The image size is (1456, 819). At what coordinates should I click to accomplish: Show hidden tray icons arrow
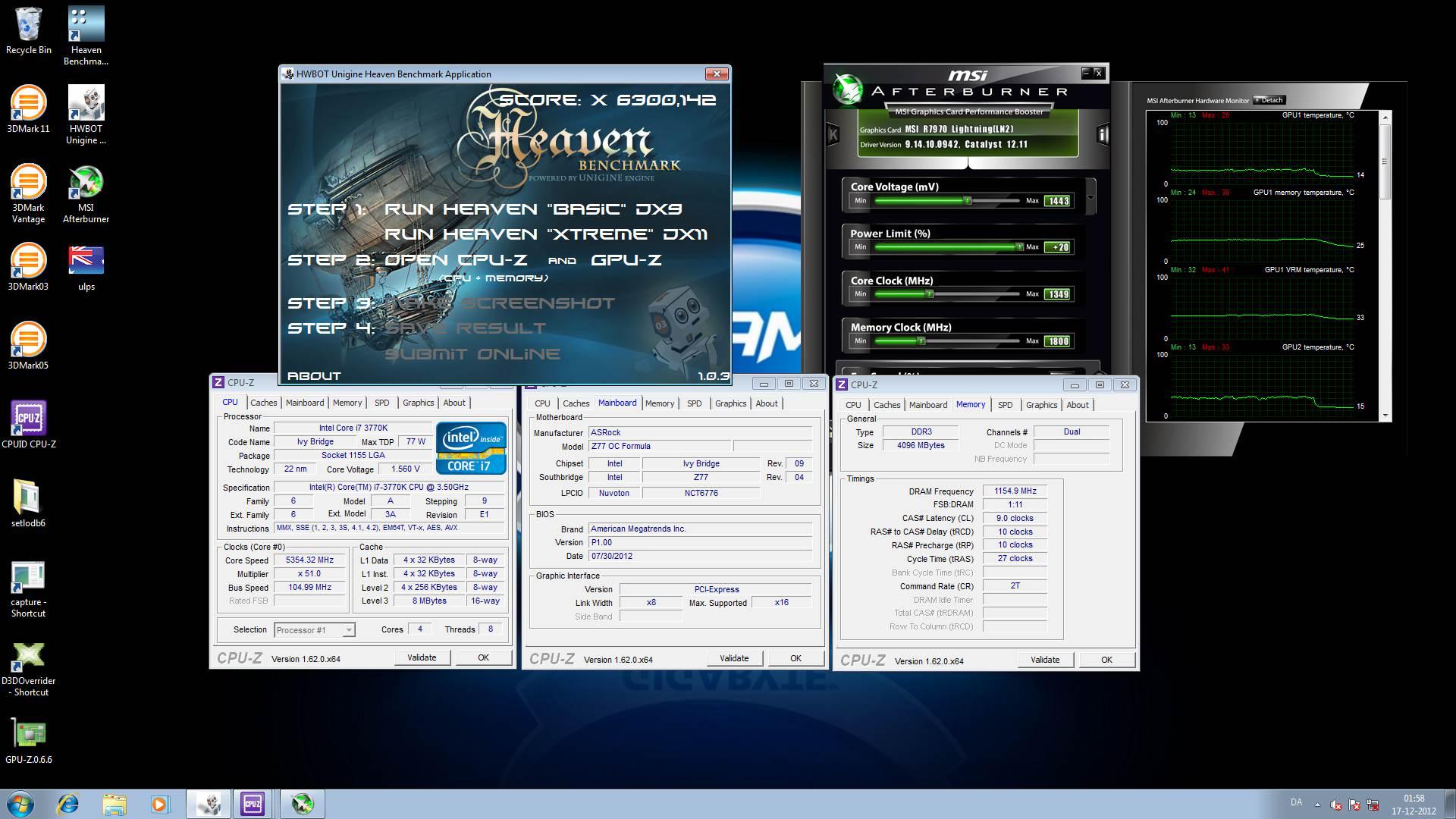click(x=1317, y=805)
